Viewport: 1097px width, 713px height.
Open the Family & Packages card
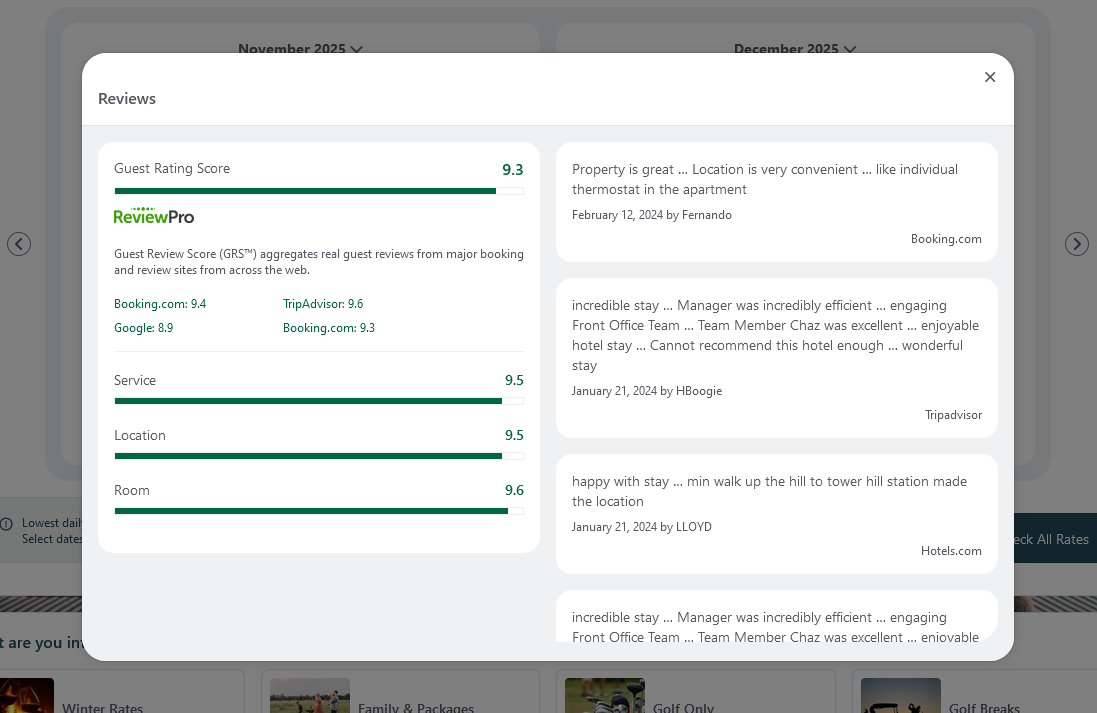click(x=400, y=693)
